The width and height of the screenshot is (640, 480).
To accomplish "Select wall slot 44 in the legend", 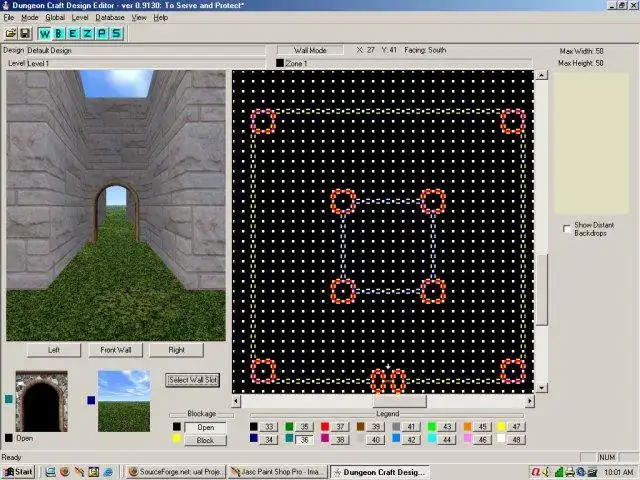I will (x=447, y=440).
